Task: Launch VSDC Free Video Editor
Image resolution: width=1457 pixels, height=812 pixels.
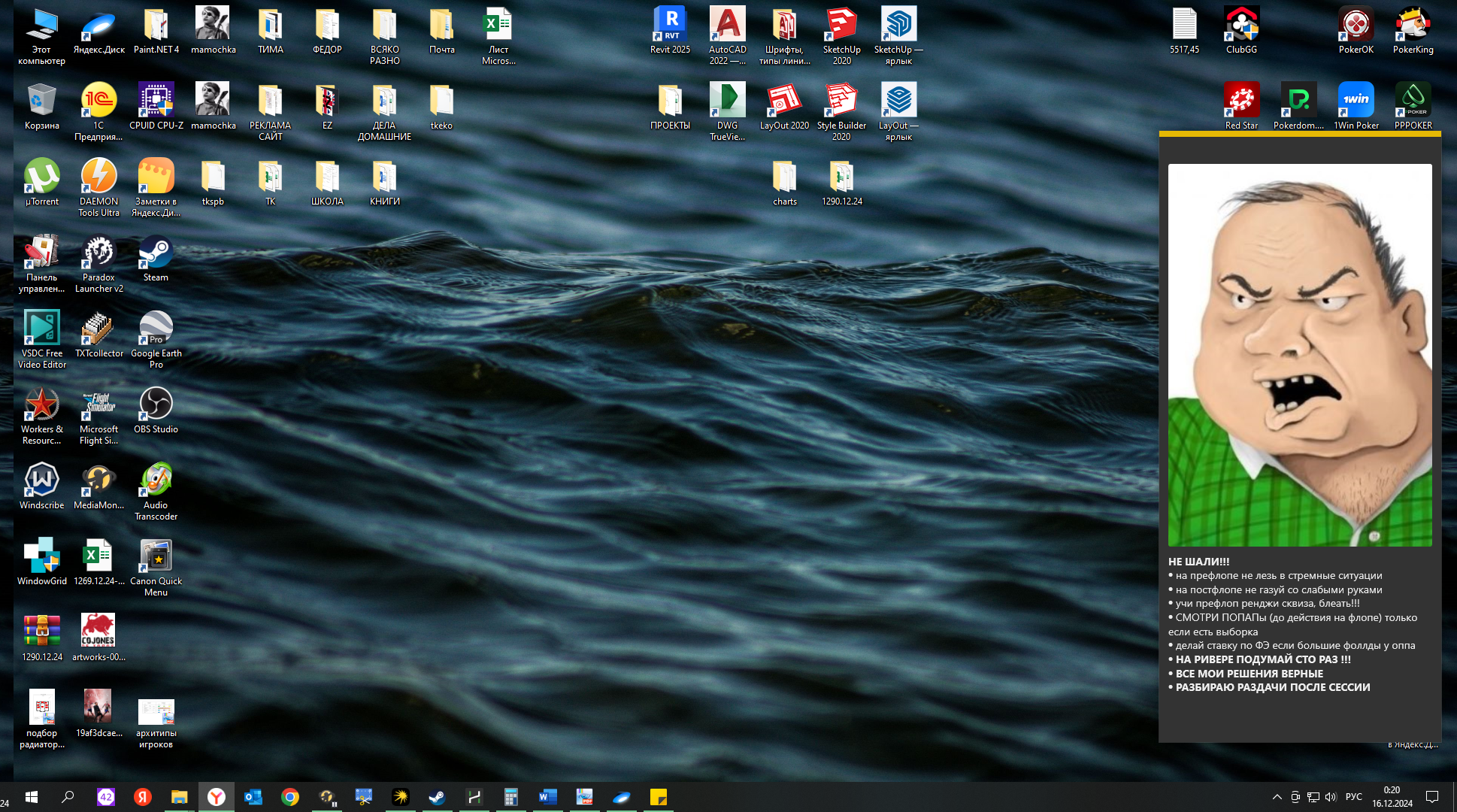Action: 41,340
